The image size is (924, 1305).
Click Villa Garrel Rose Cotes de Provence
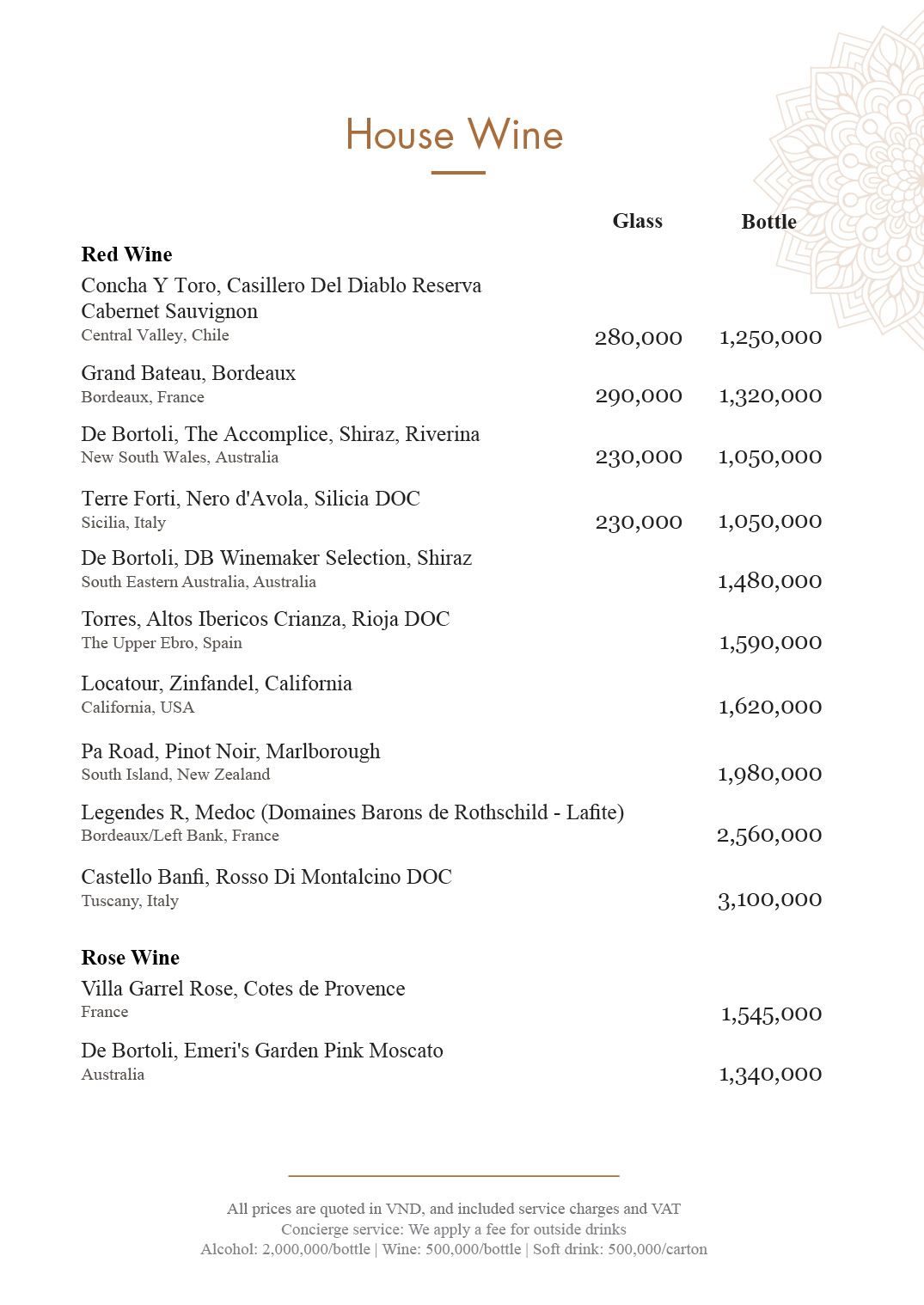pos(243,989)
